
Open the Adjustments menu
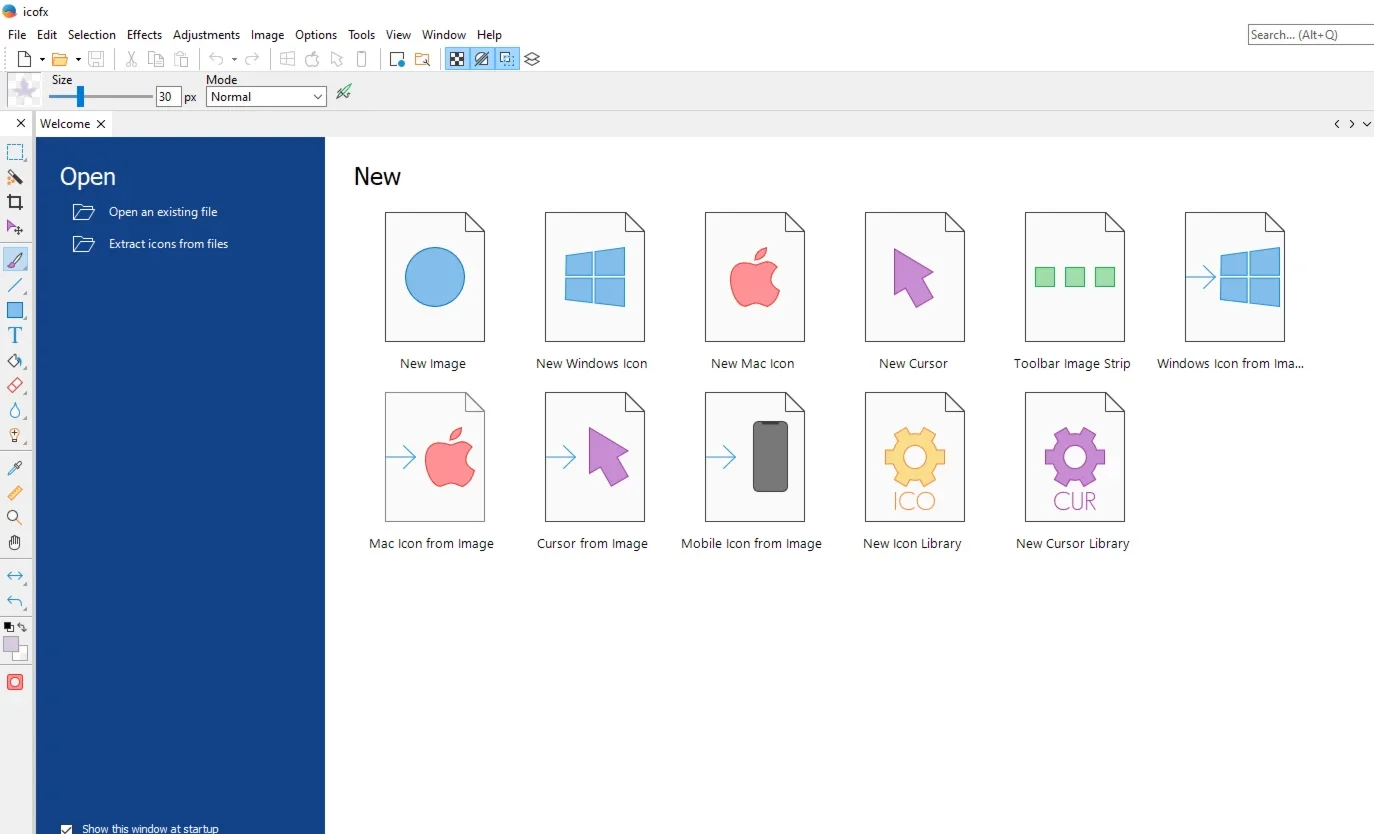tap(206, 35)
